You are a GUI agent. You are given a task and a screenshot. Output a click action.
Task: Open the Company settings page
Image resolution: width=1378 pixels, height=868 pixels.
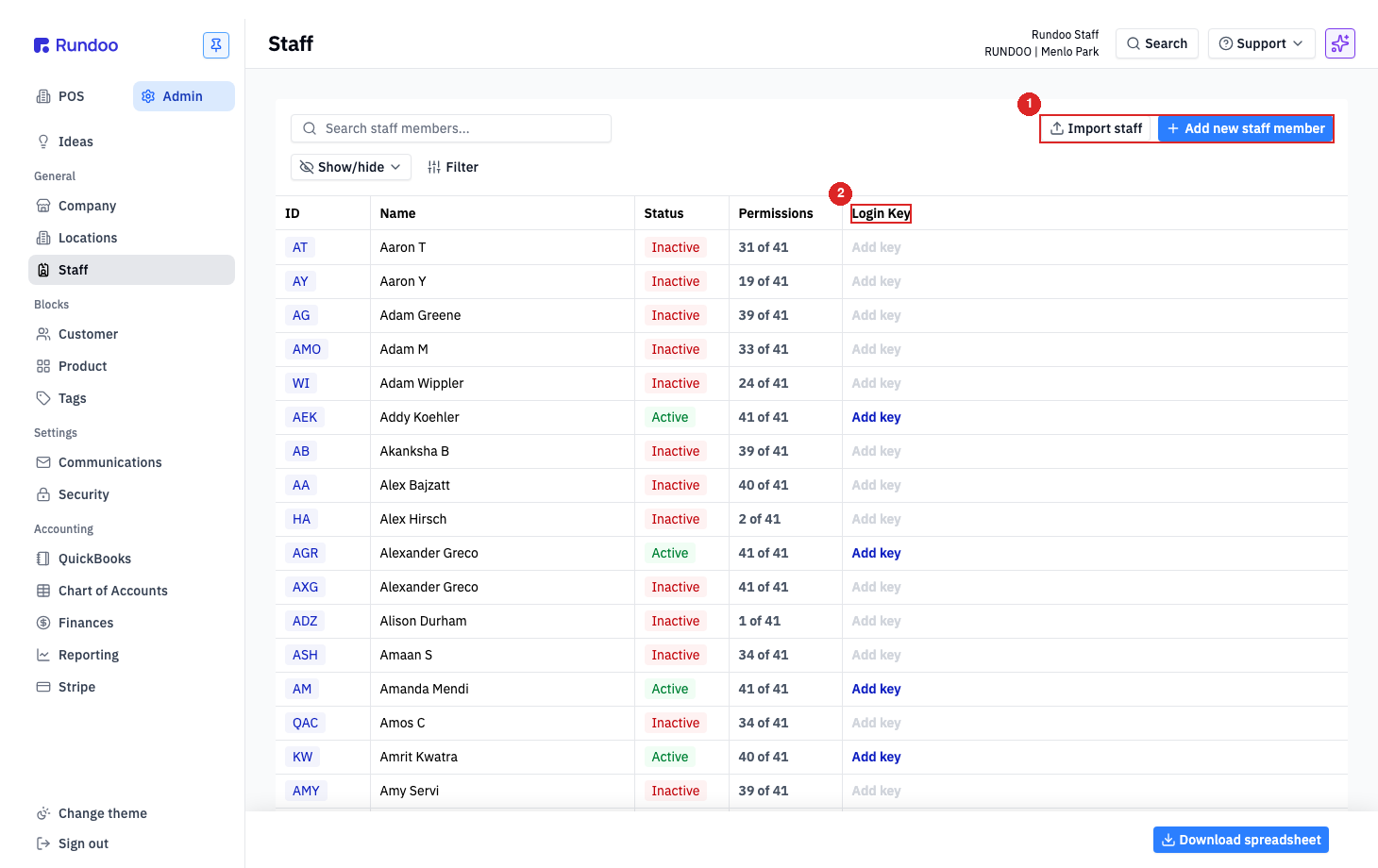point(87,206)
